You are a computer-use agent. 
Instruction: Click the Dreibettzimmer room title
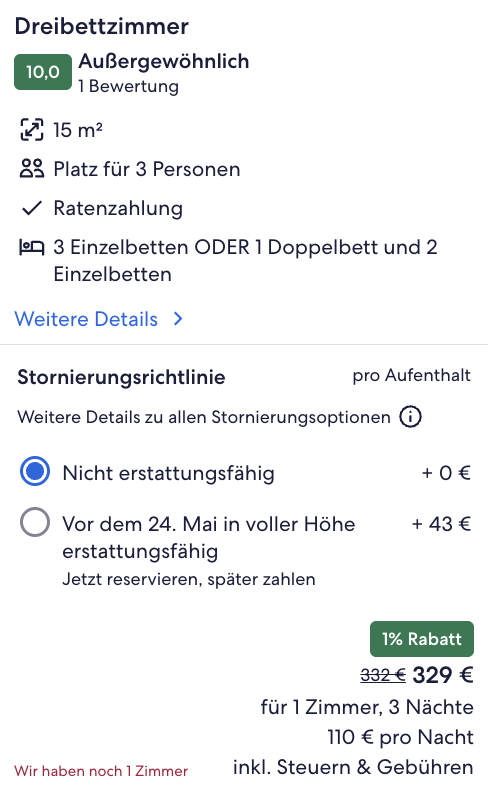(102, 26)
